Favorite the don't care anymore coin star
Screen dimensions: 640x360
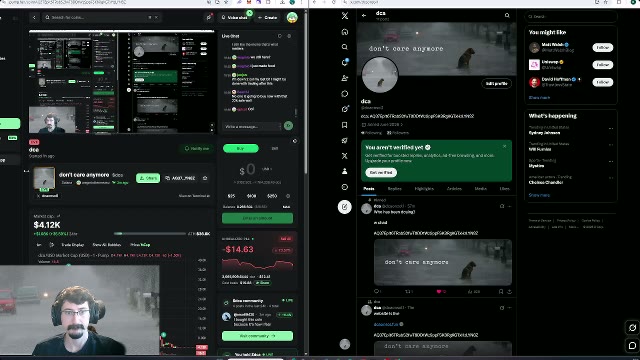click(205, 178)
